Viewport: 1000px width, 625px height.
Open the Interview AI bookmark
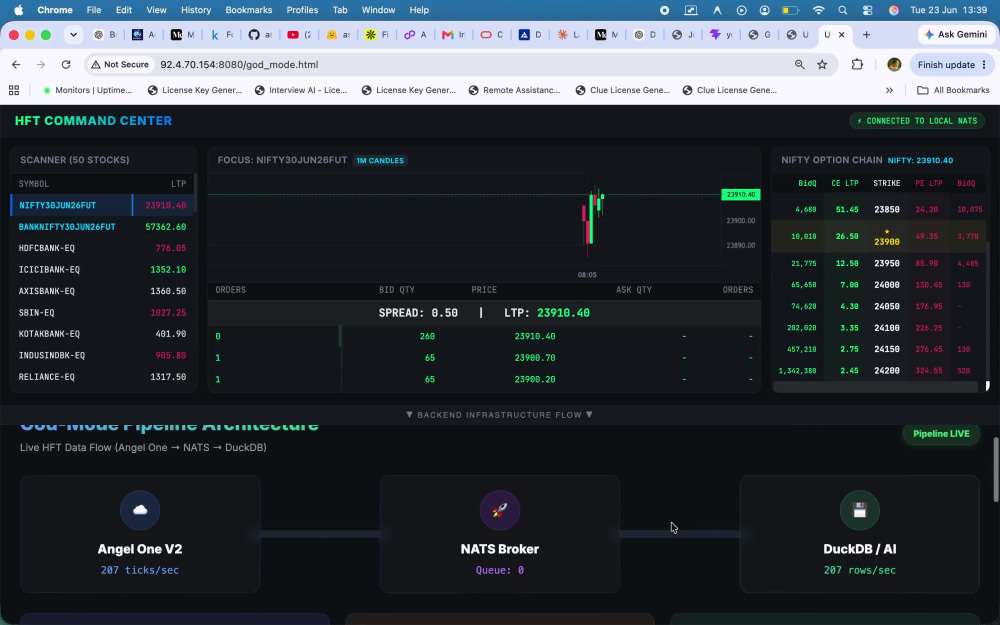(300, 90)
